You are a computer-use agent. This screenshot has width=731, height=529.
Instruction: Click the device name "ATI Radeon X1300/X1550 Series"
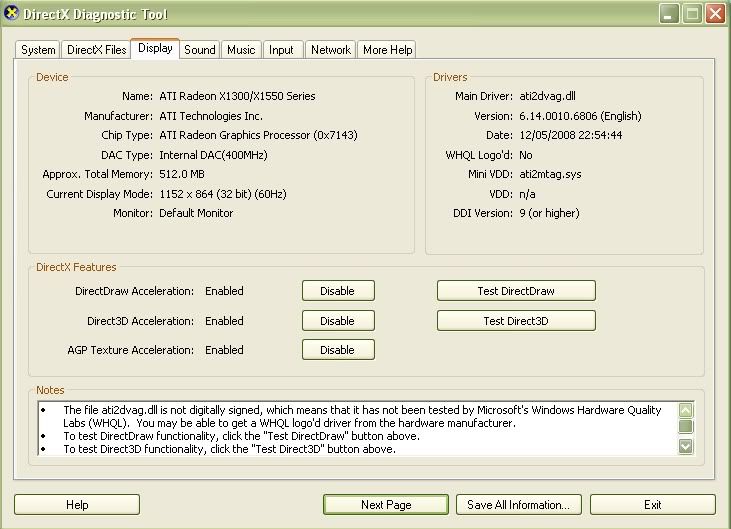(237, 96)
